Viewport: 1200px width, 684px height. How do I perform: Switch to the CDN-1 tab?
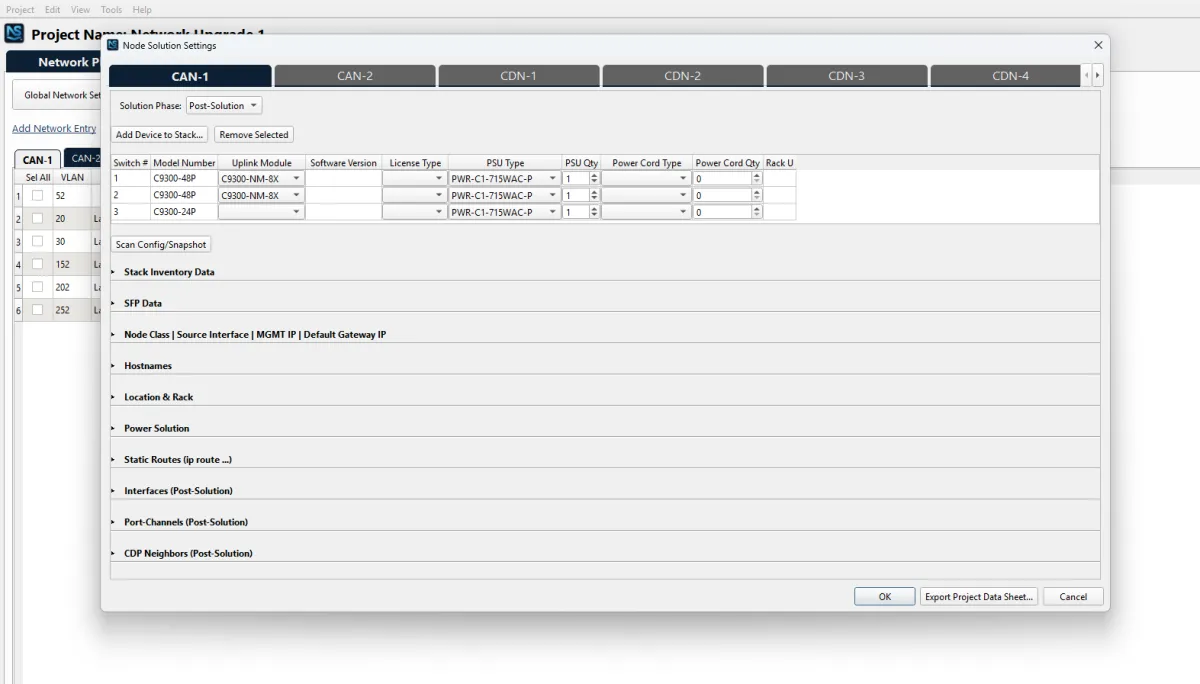(x=518, y=76)
